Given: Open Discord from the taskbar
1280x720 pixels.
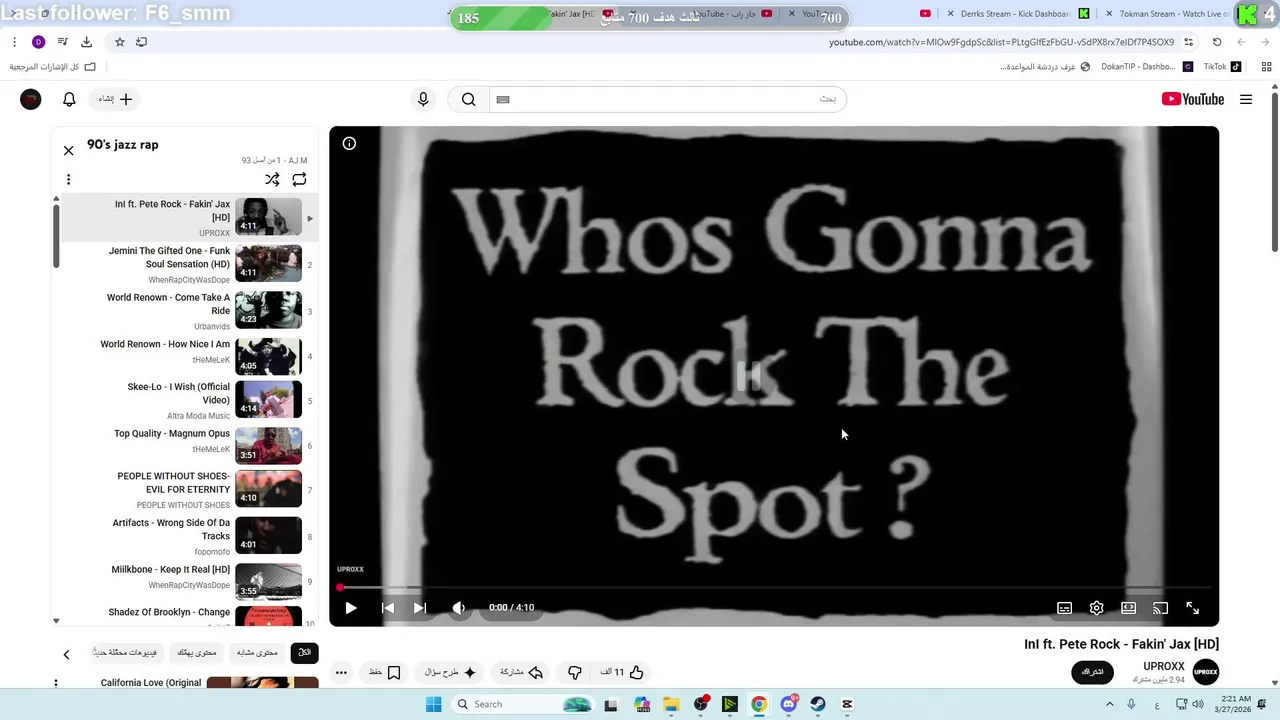Looking at the screenshot, I should click(x=789, y=704).
